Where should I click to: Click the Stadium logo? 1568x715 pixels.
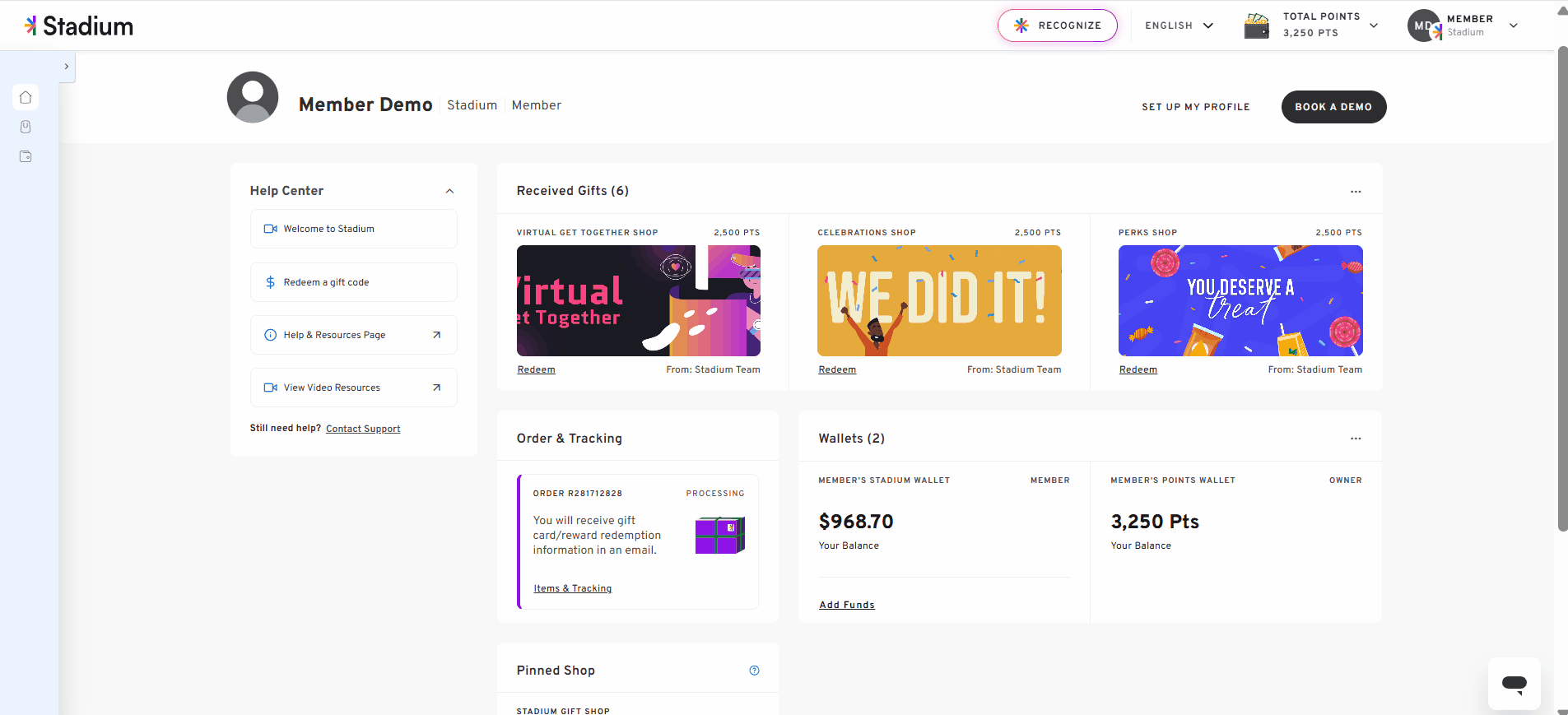[x=79, y=26]
